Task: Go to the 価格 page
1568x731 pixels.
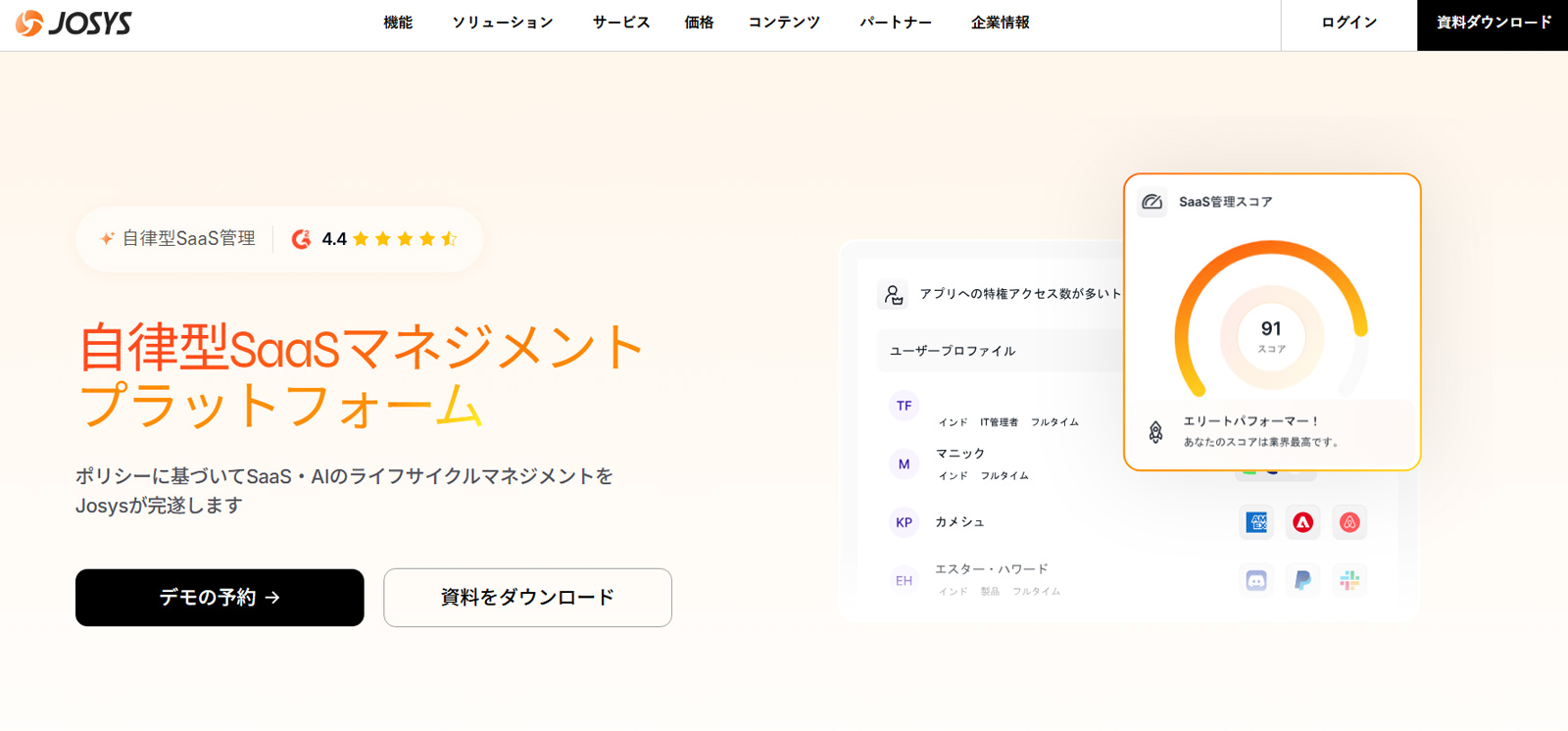Action: [x=699, y=23]
